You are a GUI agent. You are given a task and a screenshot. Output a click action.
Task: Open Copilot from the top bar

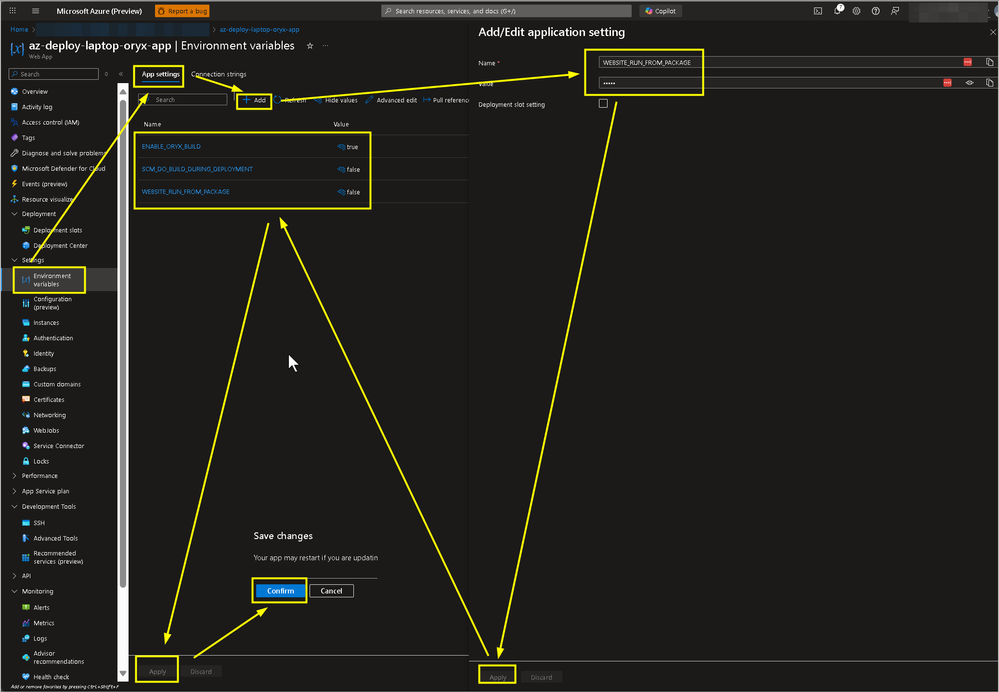click(660, 11)
